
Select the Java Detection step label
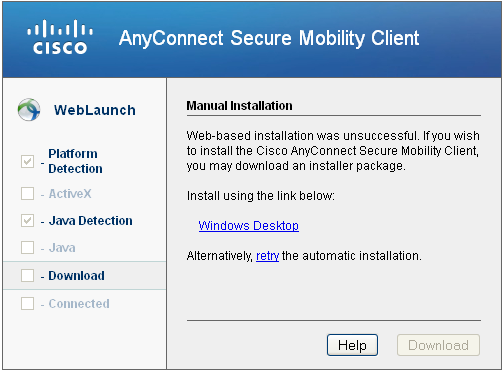[91, 221]
